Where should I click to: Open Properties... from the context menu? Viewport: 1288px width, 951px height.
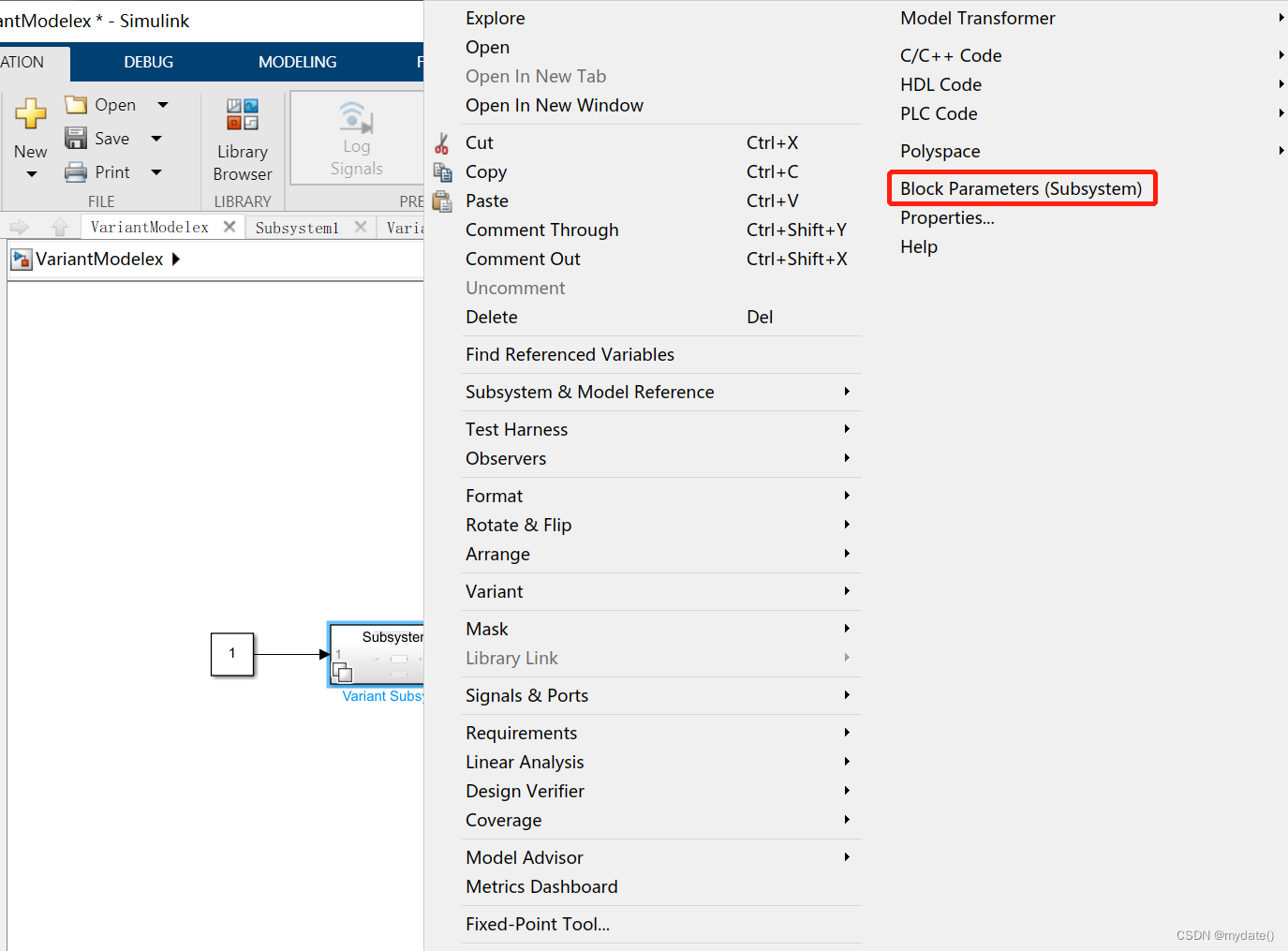[x=946, y=217]
